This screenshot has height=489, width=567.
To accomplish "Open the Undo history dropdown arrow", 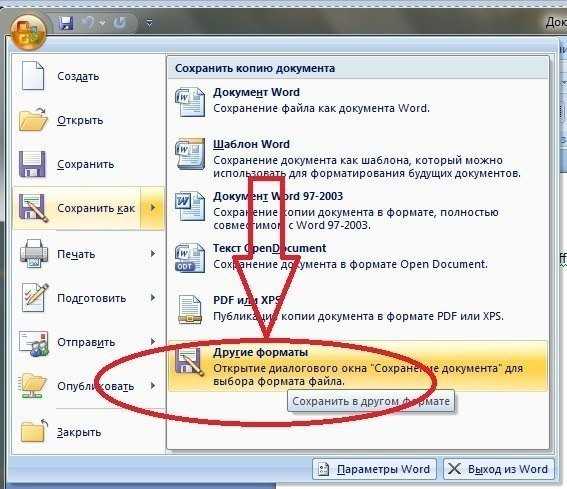I will click(102, 24).
